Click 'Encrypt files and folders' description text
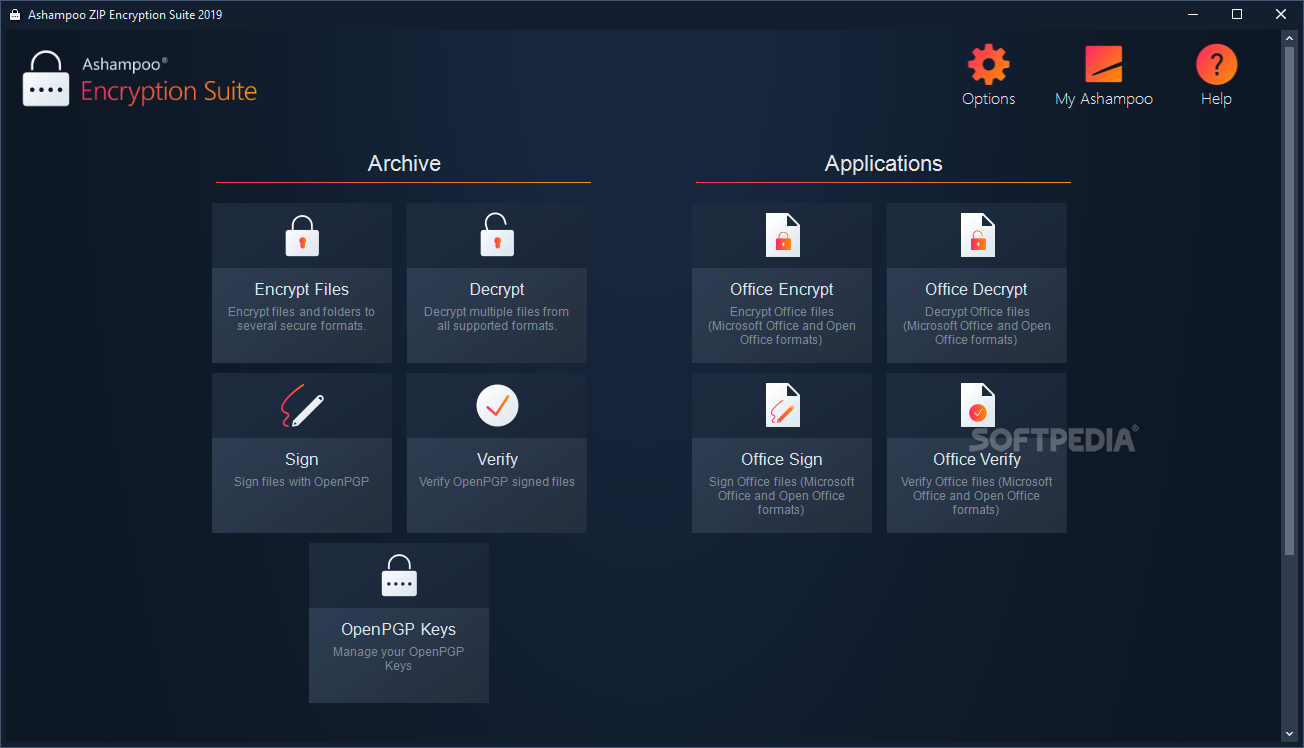Viewport: 1304px width, 748px height. pos(302,319)
